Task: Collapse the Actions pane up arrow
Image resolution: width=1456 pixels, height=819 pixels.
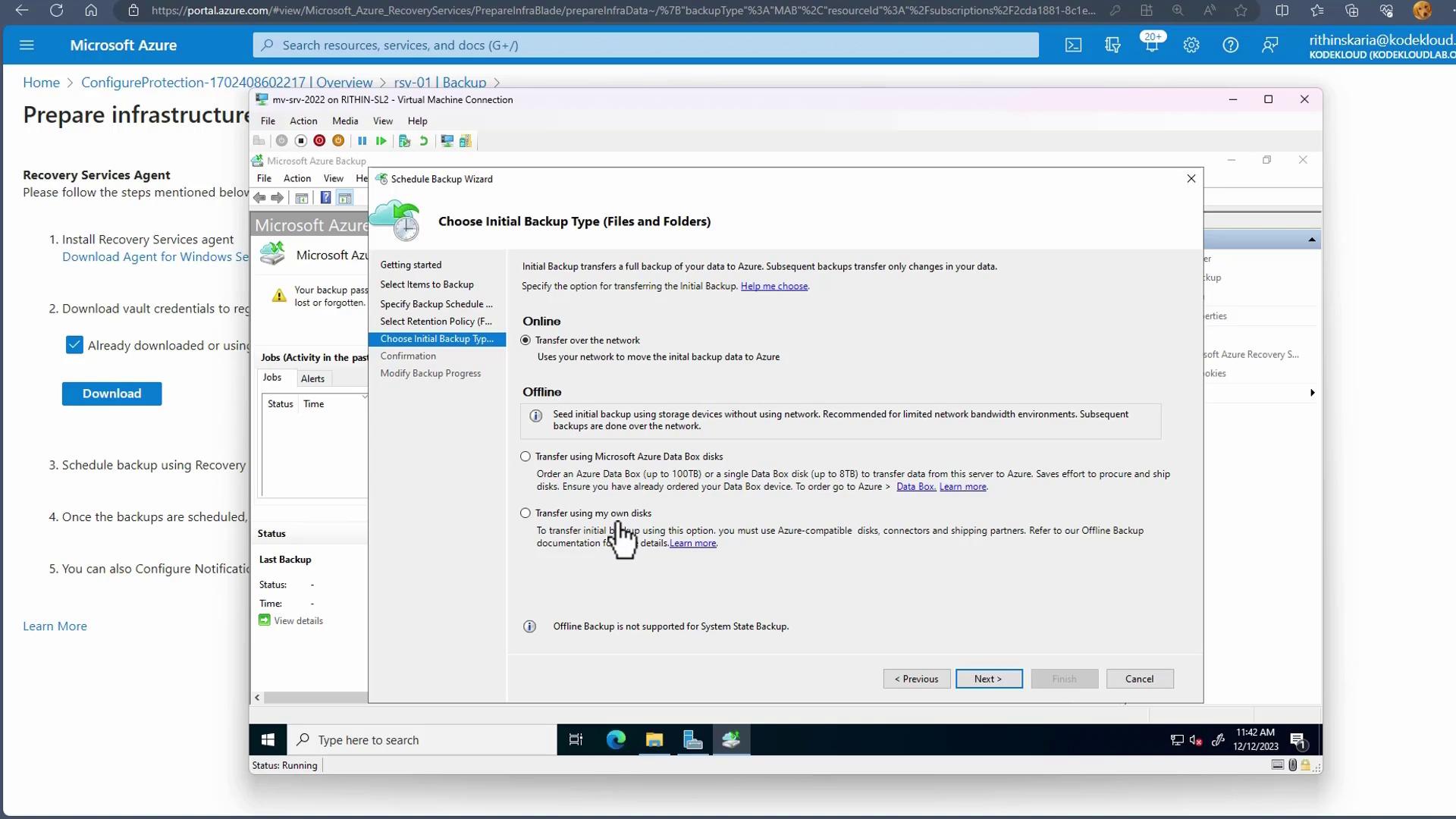Action: 1311,240
